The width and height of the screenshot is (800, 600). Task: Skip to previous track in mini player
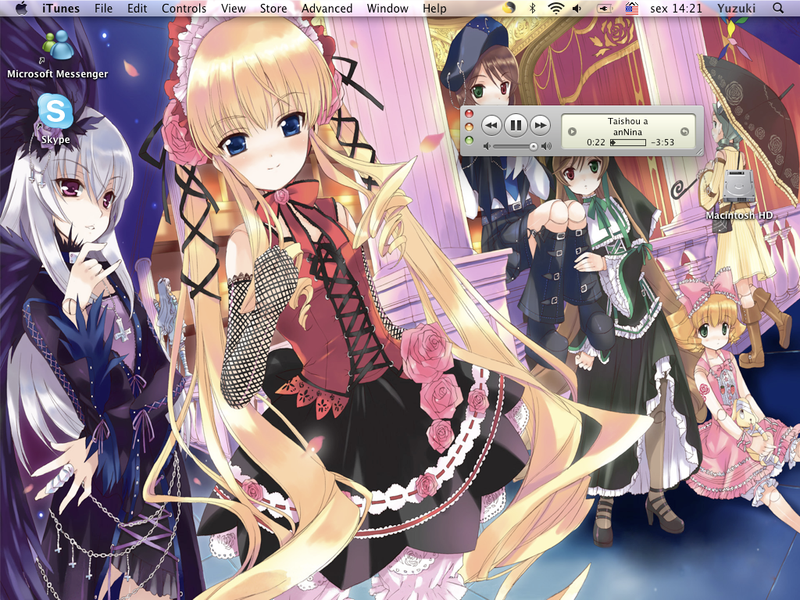pos(491,125)
